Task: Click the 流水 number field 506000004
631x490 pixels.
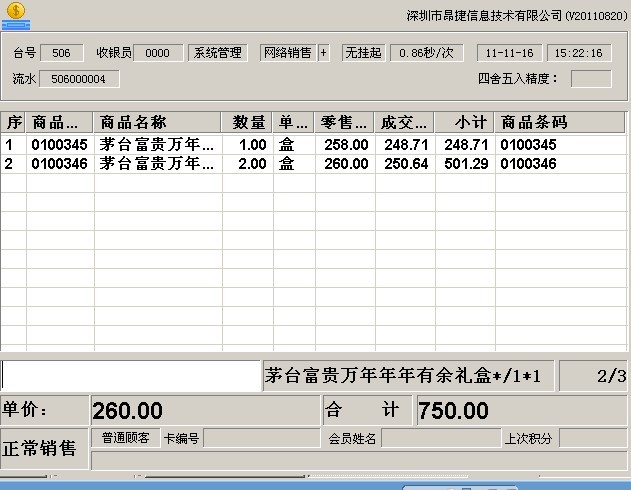Action: coord(79,79)
